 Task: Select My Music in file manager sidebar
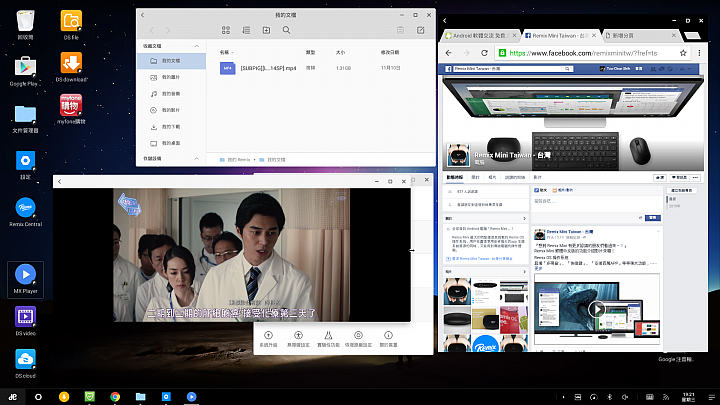(171, 94)
